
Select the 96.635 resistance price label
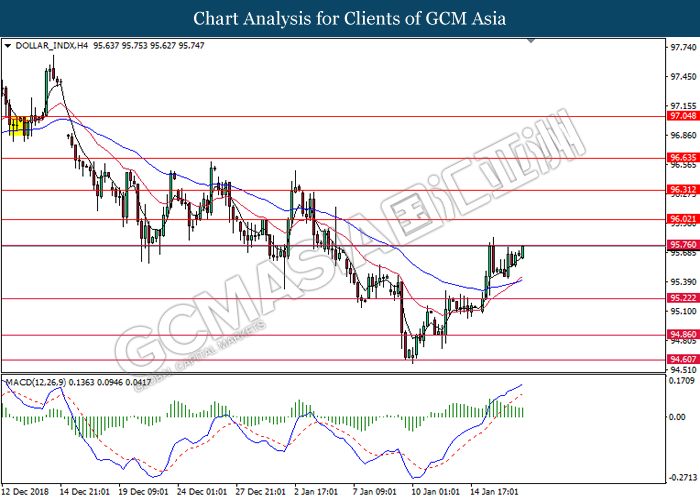point(683,158)
